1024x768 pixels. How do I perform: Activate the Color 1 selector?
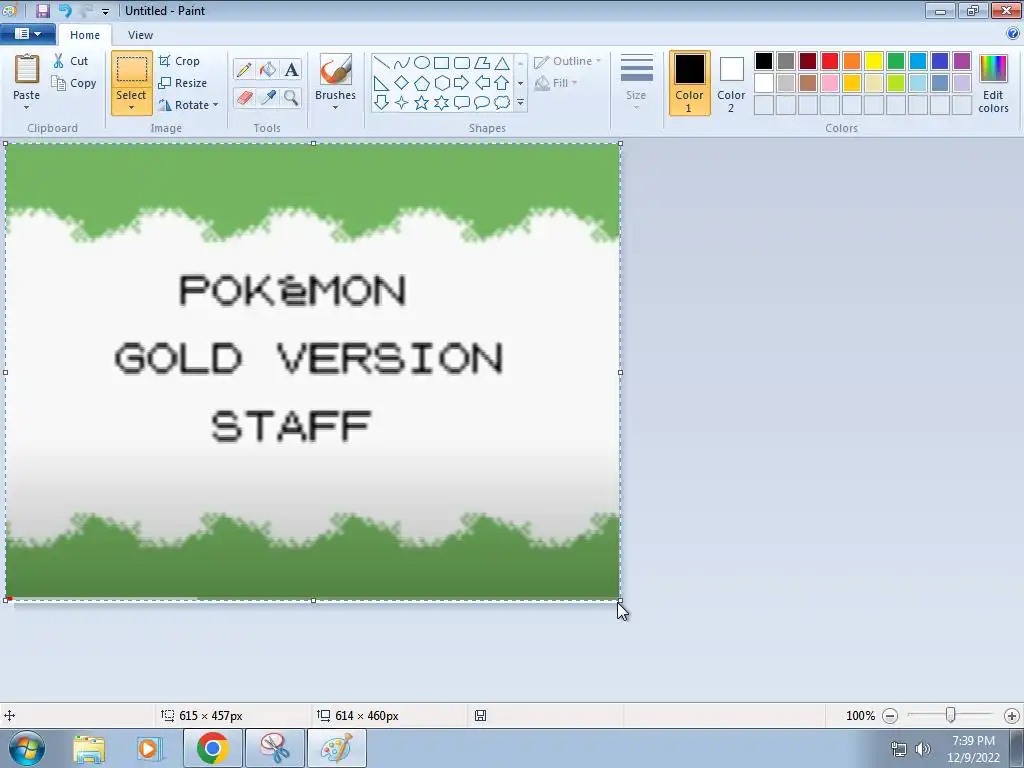(690, 83)
